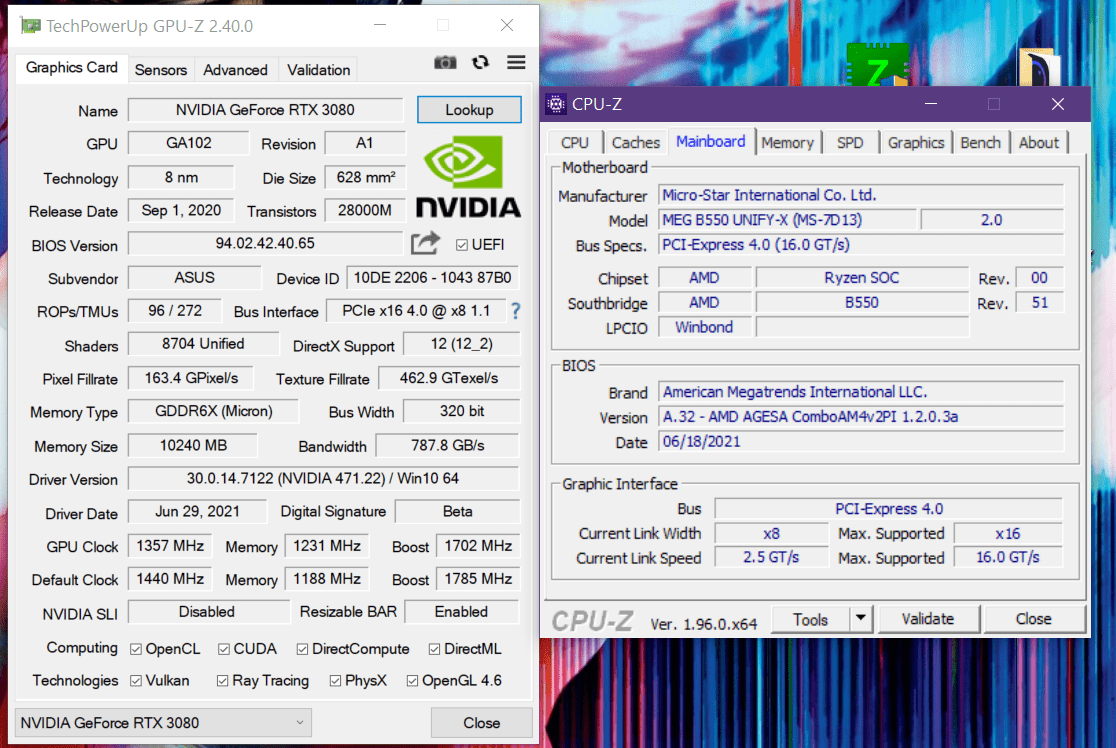
Task: Click the Resizable BAR Enabled field
Action: coord(461,611)
